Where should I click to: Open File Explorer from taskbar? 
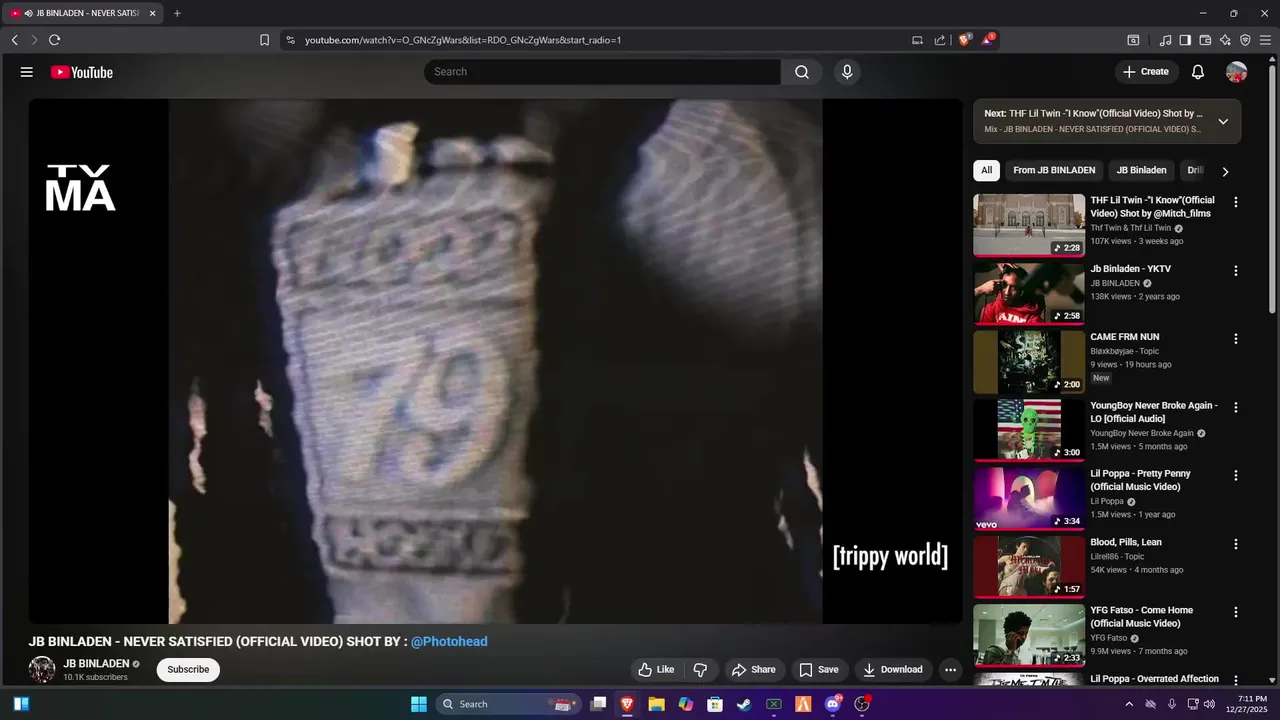coord(656,704)
